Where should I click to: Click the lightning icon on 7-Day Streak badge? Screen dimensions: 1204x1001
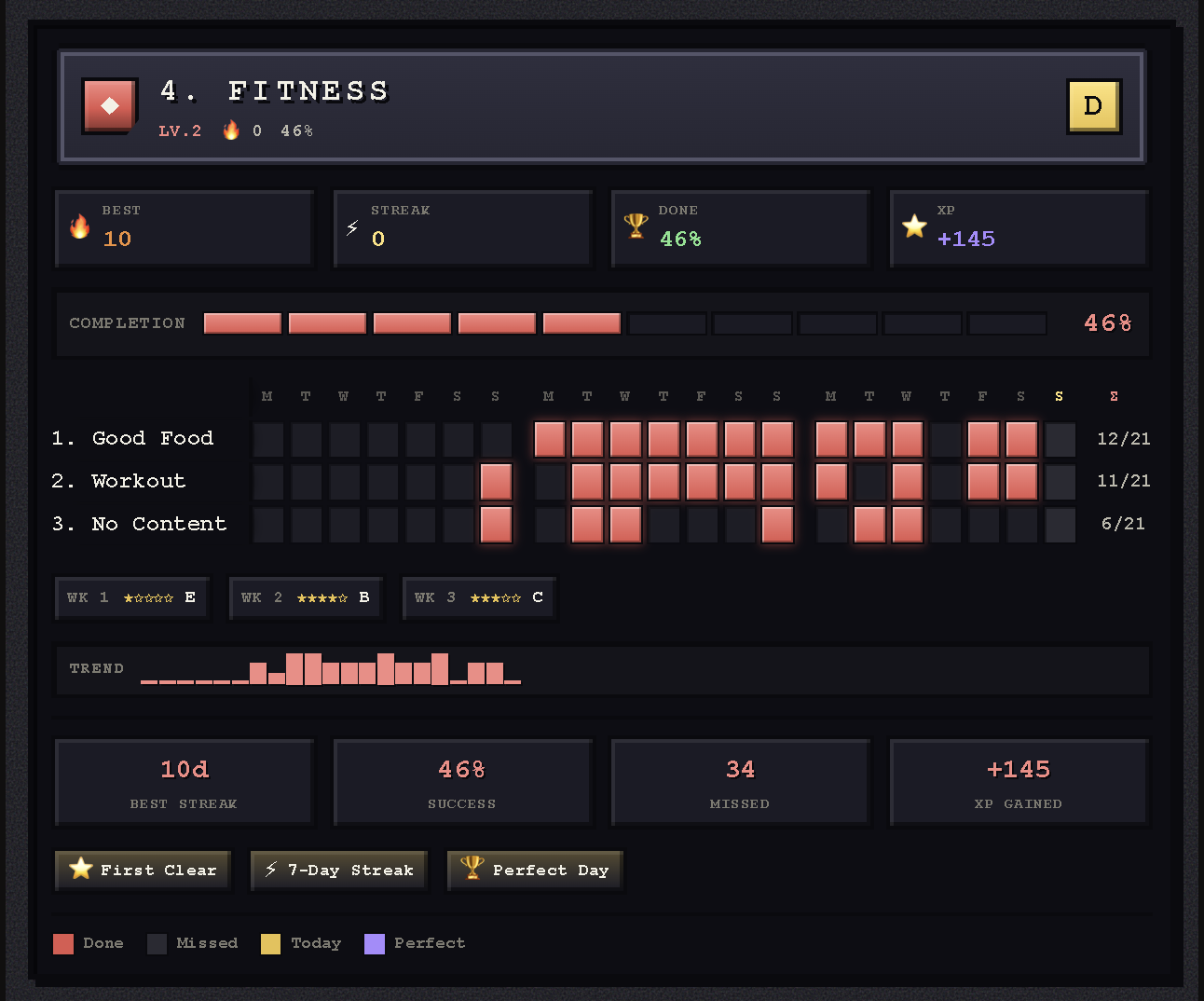point(270,870)
